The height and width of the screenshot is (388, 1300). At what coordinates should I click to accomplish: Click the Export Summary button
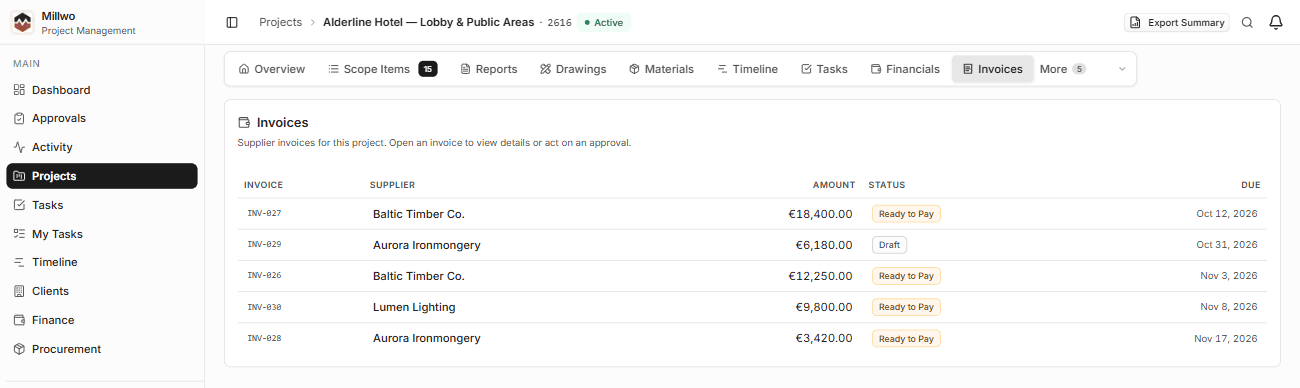coord(1177,23)
